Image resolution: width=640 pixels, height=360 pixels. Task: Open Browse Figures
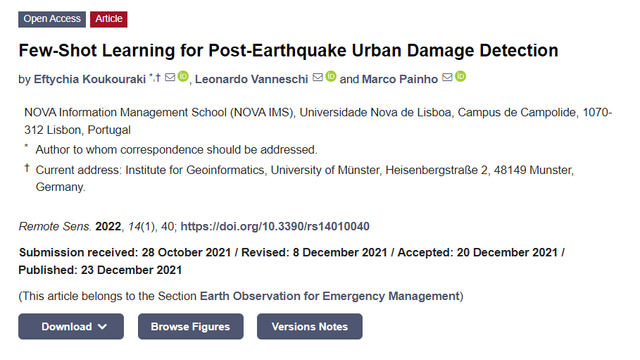pos(191,327)
